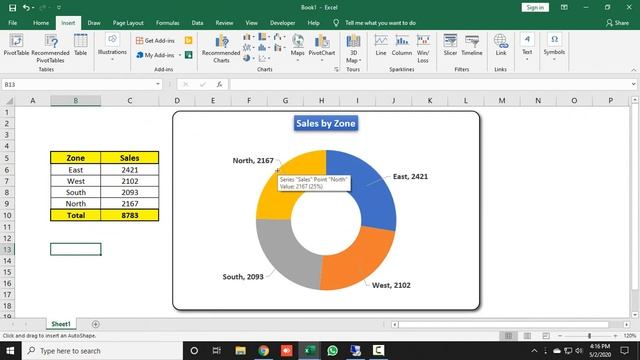Select the Sheet1 tab
Screen dimensions: 640x360
(61, 324)
